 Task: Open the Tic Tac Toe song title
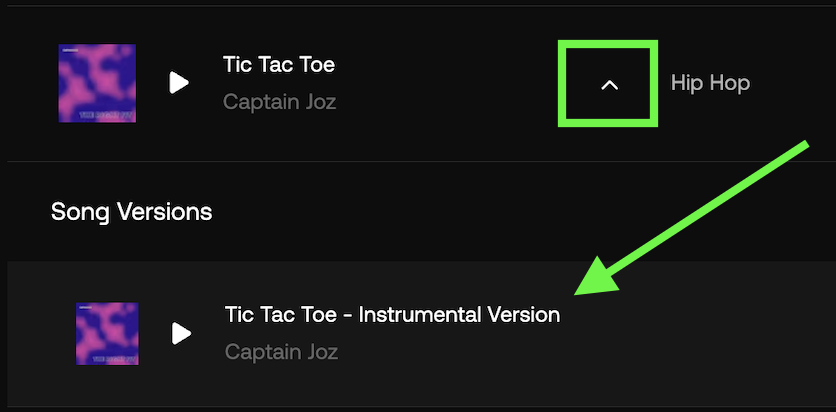279,65
